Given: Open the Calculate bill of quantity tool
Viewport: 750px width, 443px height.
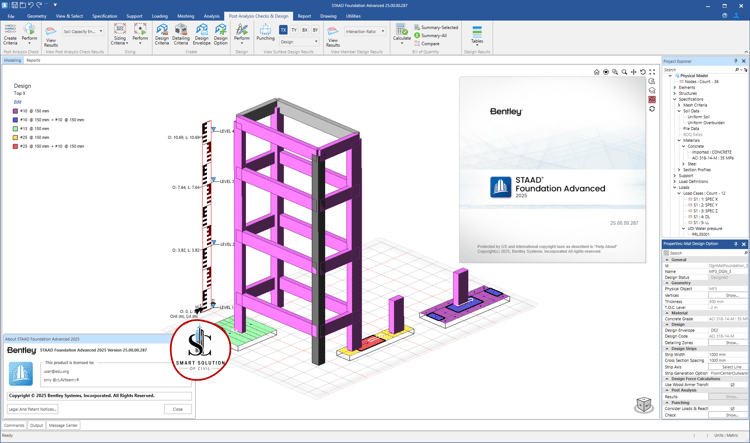Looking at the screenshot, I should click(402, 33).
